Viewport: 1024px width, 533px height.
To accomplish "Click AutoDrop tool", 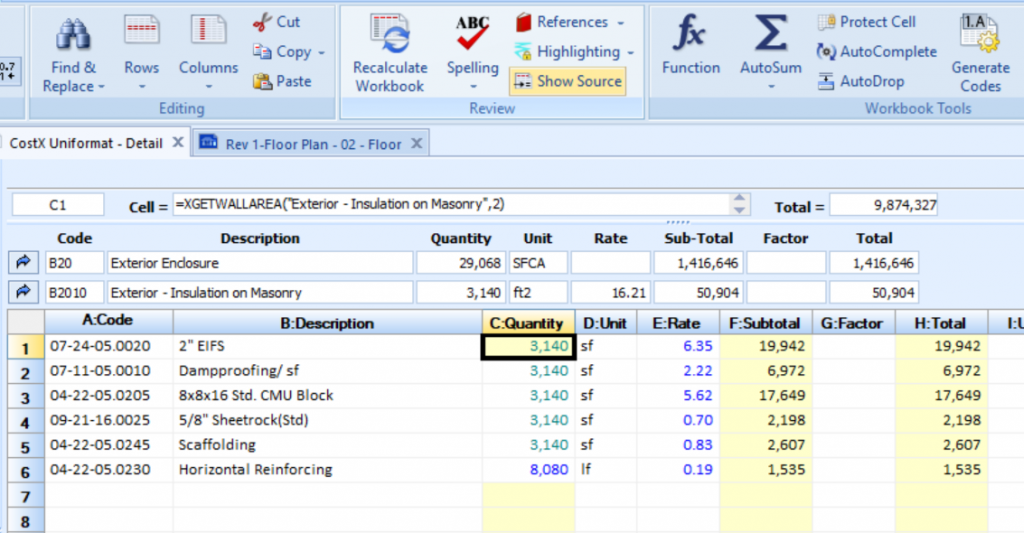I will [861, 82].
